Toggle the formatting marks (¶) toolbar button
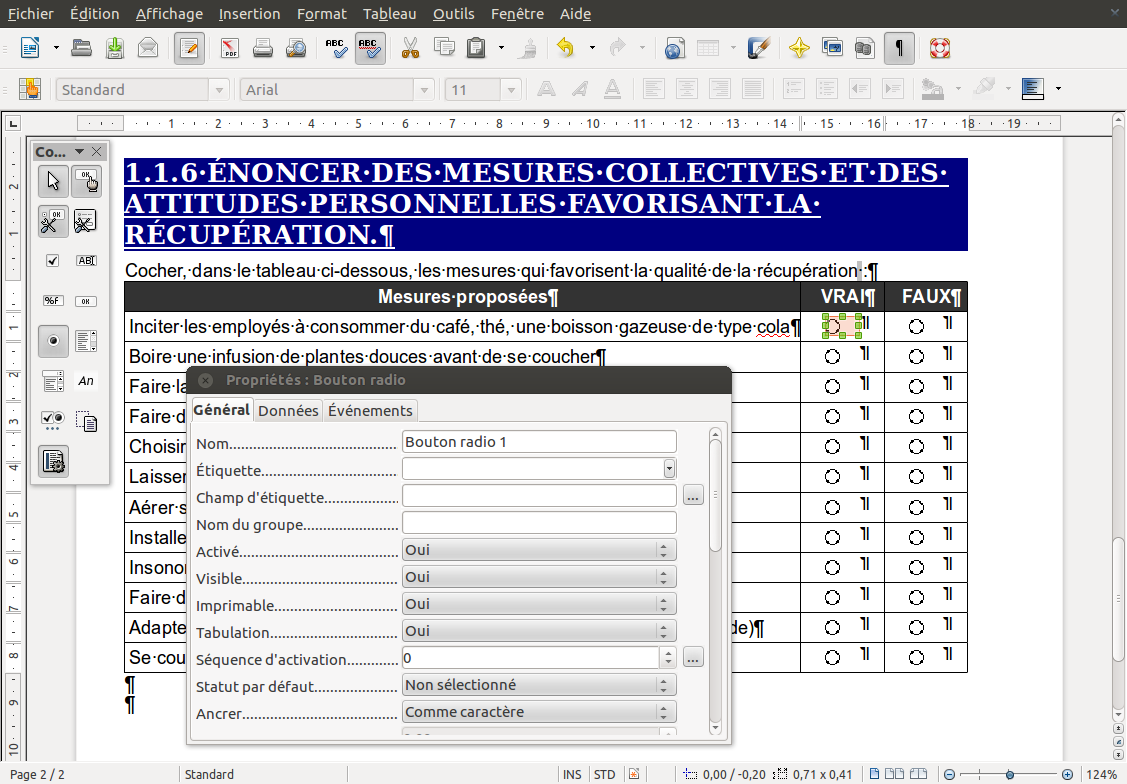The width and height of the screenshot is (1127, 784). (x=900, y=47)
